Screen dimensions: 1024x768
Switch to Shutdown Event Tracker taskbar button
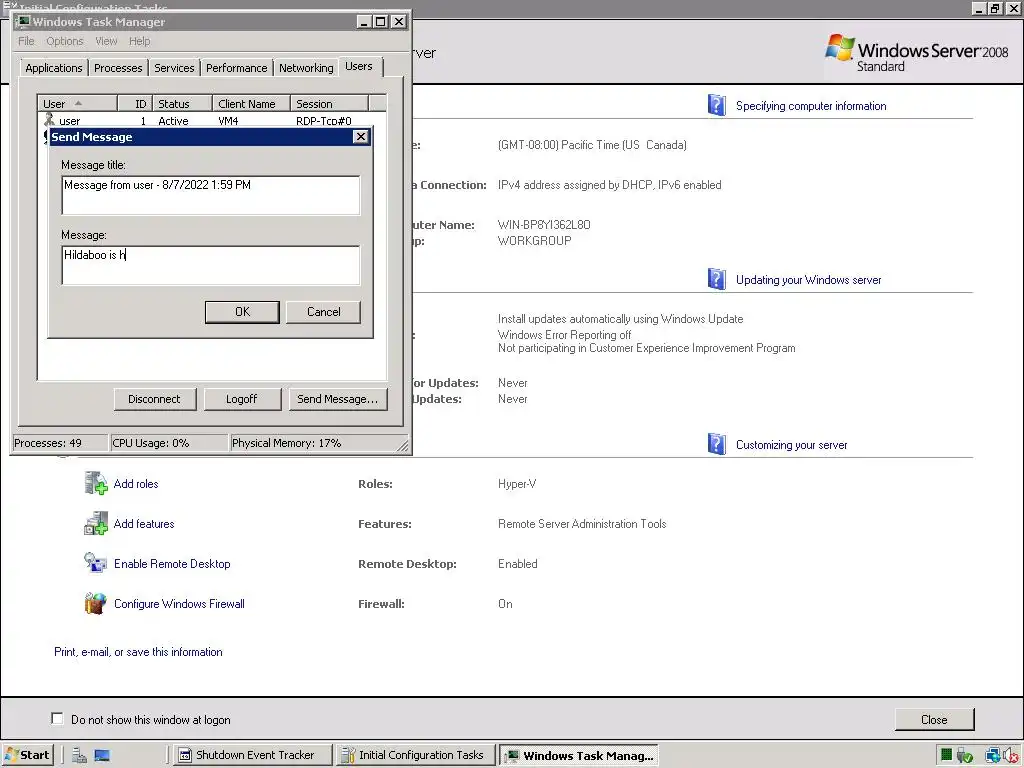coord(253,755)
